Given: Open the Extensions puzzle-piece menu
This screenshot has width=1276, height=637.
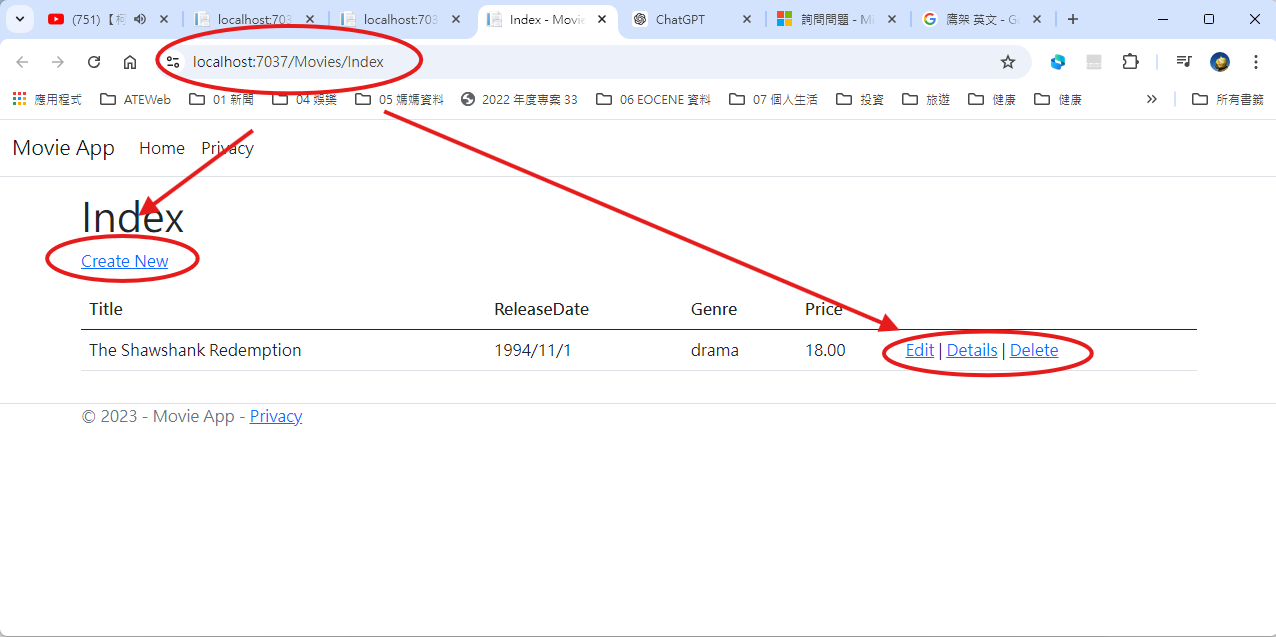Looking at the screenshot, I should 1130,62.
